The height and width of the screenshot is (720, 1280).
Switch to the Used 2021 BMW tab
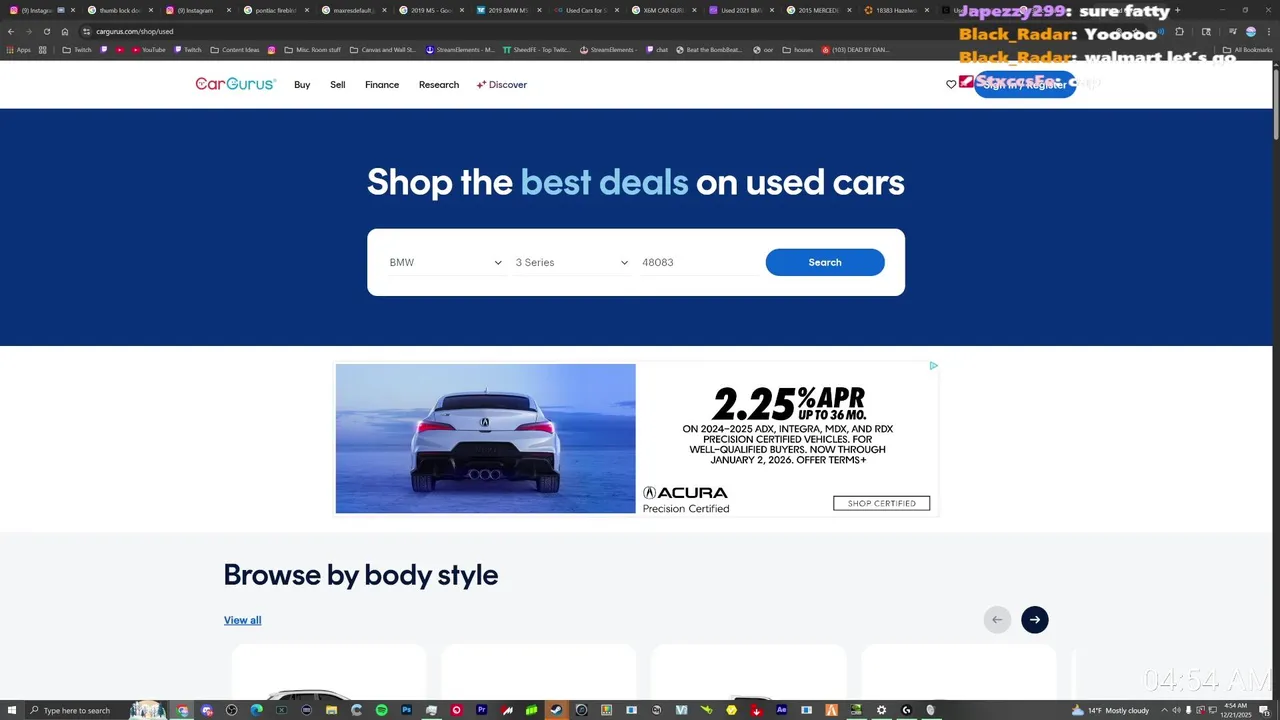(740, 10)
